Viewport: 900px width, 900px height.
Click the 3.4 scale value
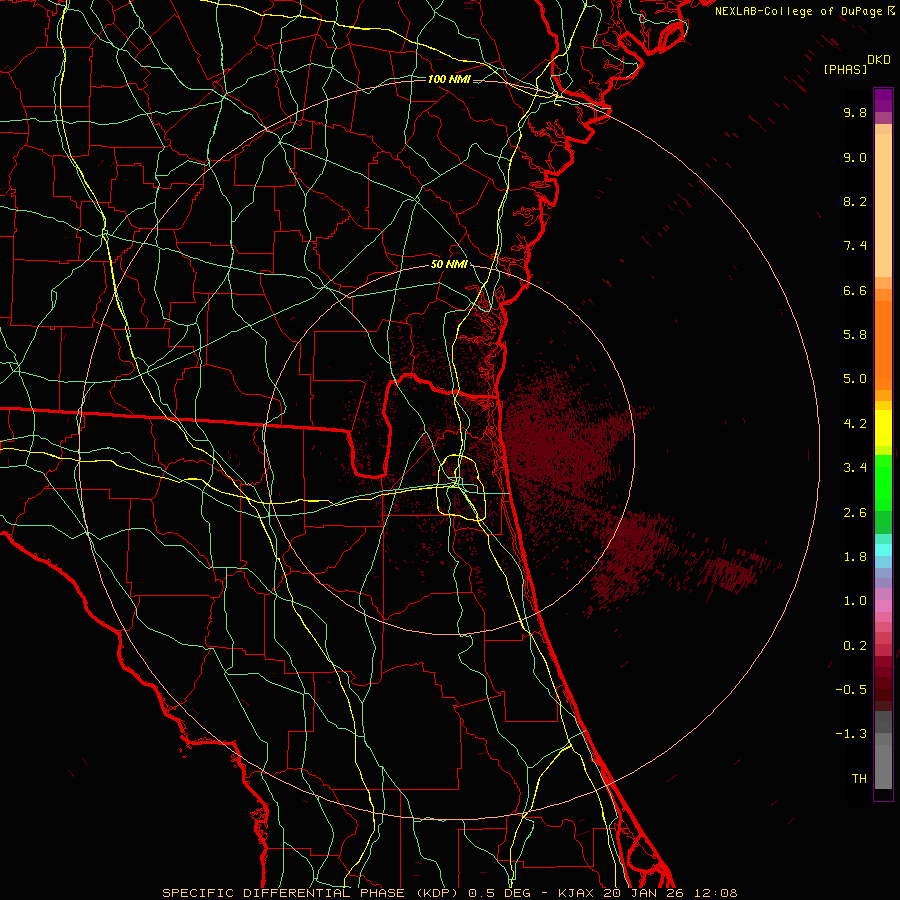(855, 468)
